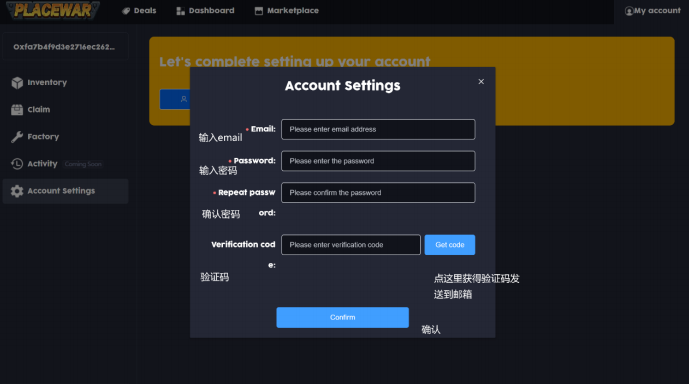Viewport: 689px width, 384px height.
Task: Open Account Settings in sidebar
Action: point(65,191)
